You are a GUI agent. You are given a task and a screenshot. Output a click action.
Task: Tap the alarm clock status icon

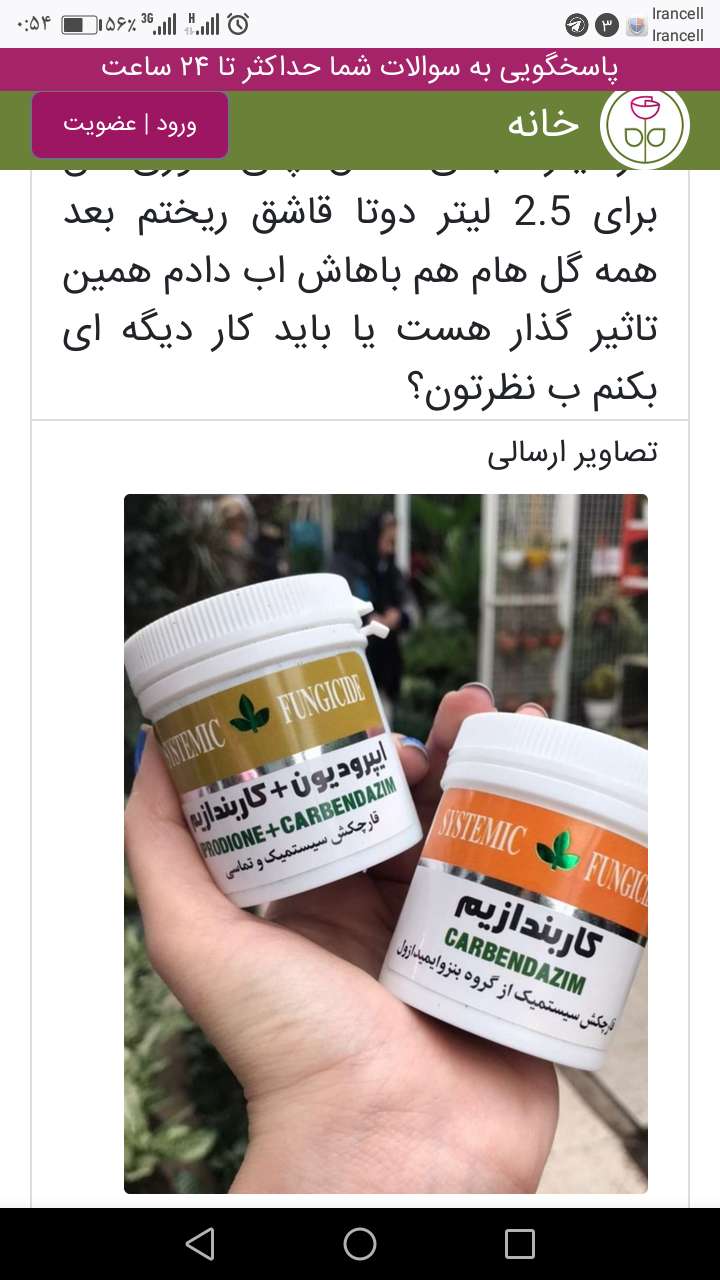[x=238, y=24]
